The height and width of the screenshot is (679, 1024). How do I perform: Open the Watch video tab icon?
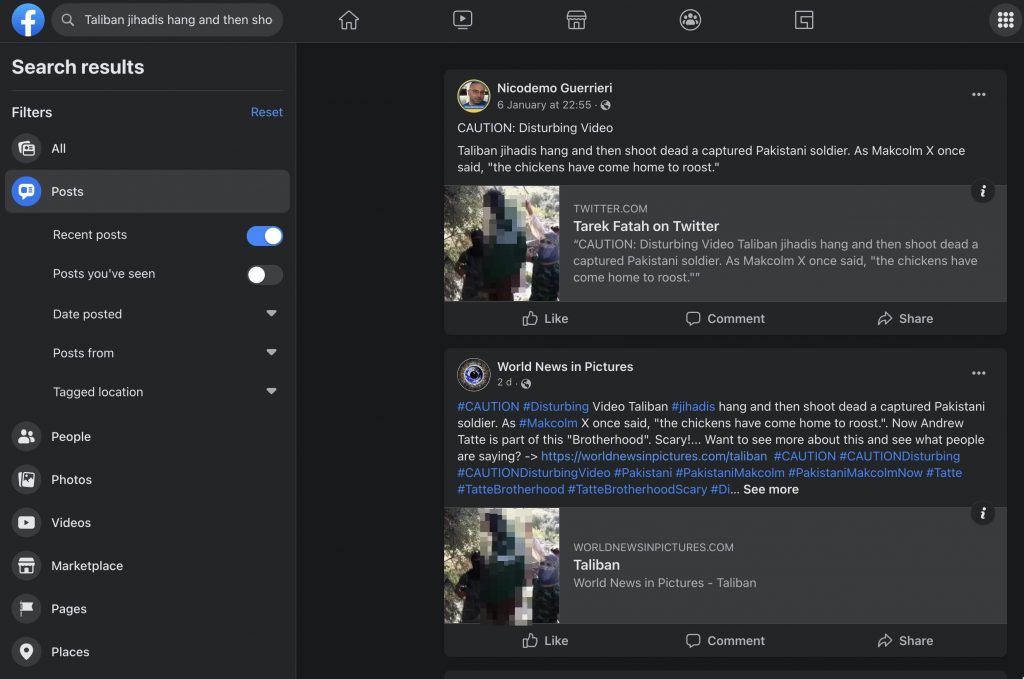[x=462, y=20]
